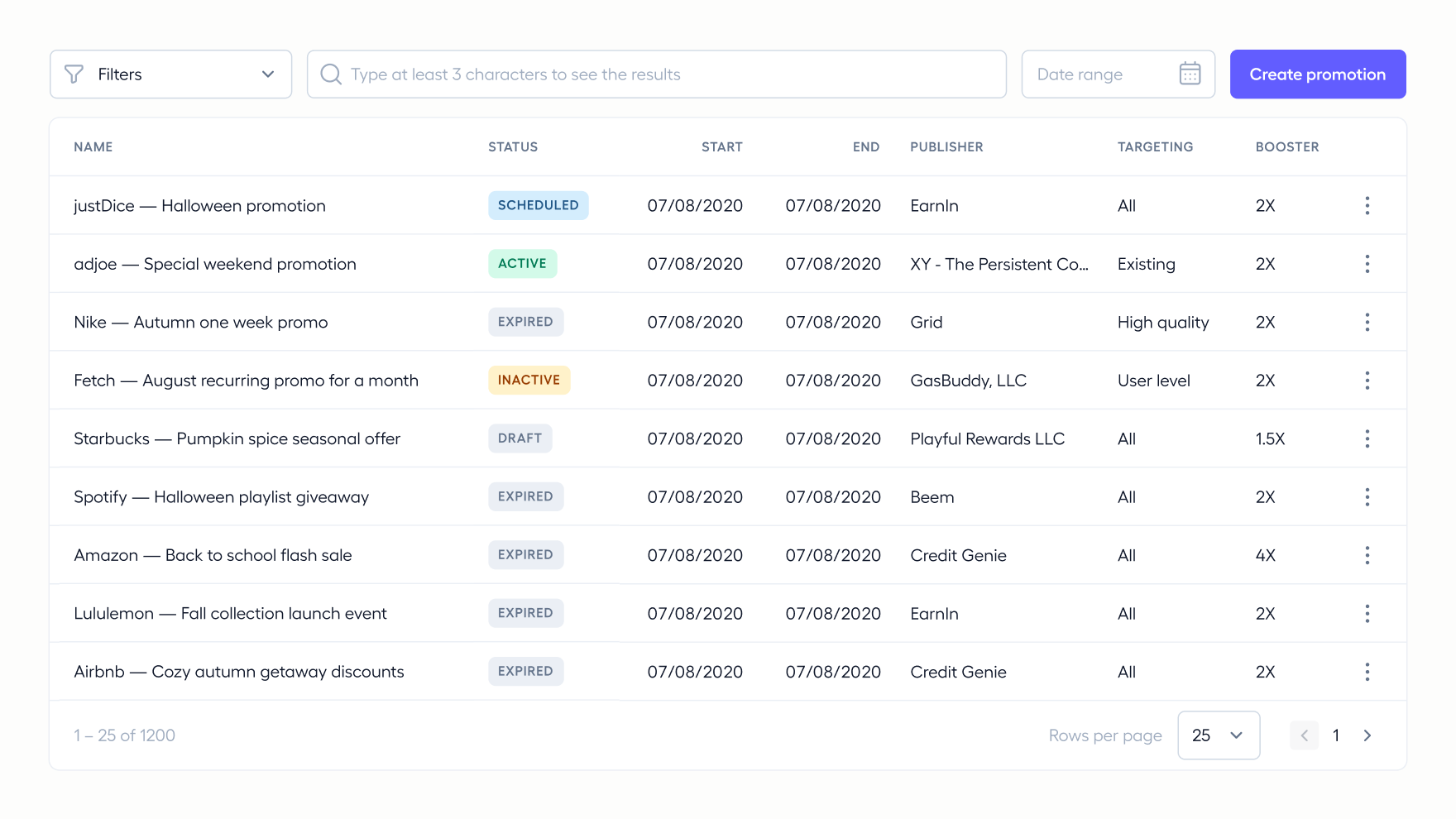Screen dimensions: 1456x819
Task: Open Rows per page 25 dropdown
Action: [1219, 735]
